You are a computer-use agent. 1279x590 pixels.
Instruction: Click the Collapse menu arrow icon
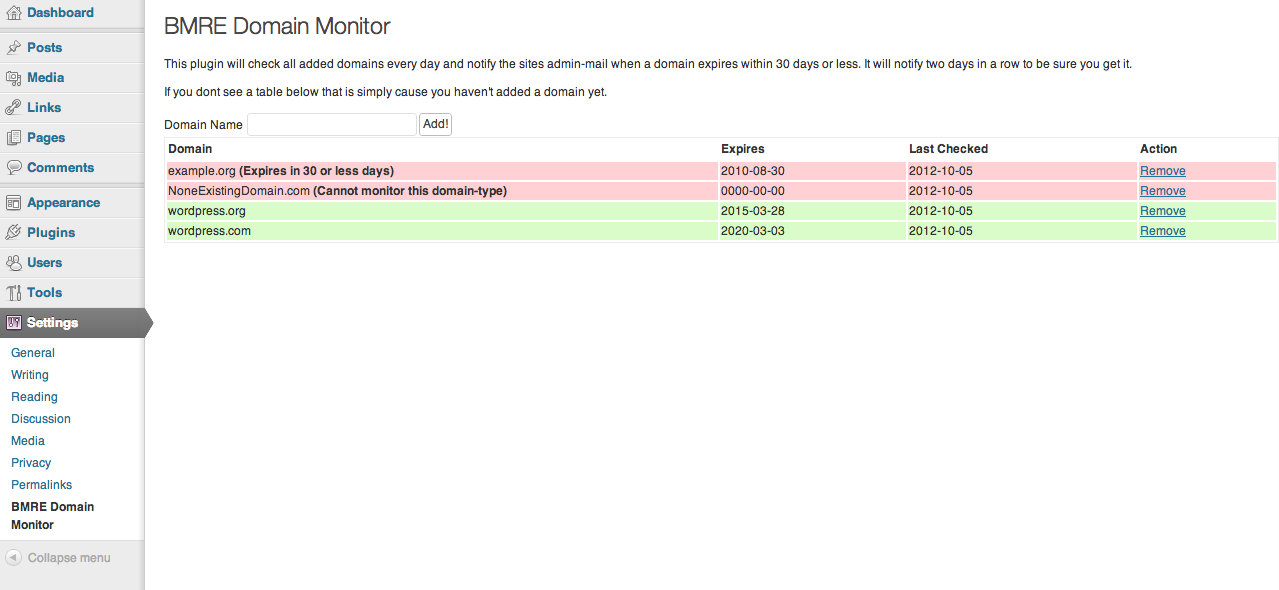[14, 558]
